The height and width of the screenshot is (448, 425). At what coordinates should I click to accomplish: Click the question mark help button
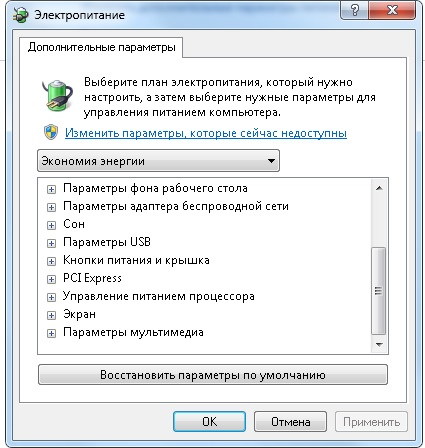point(355,10)
